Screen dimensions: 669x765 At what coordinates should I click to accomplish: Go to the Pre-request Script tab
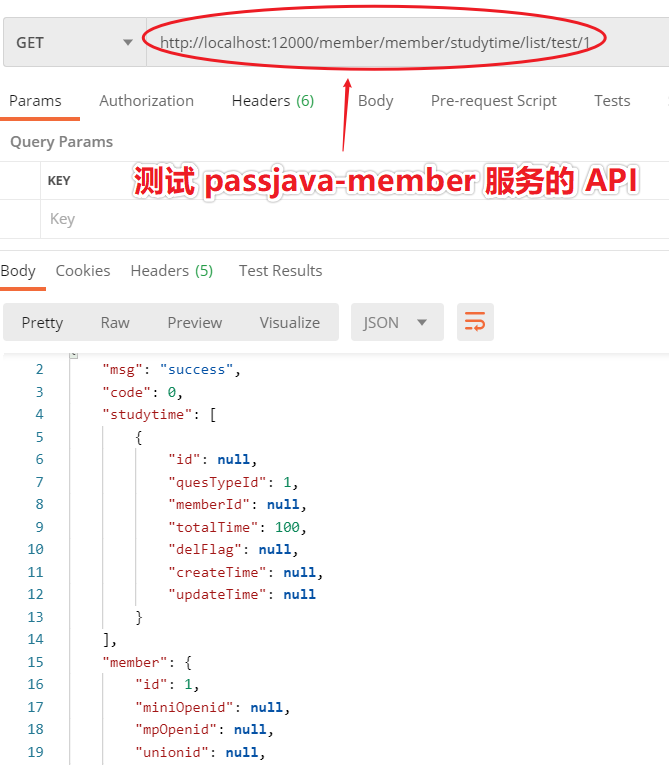[x=493, y=101]
